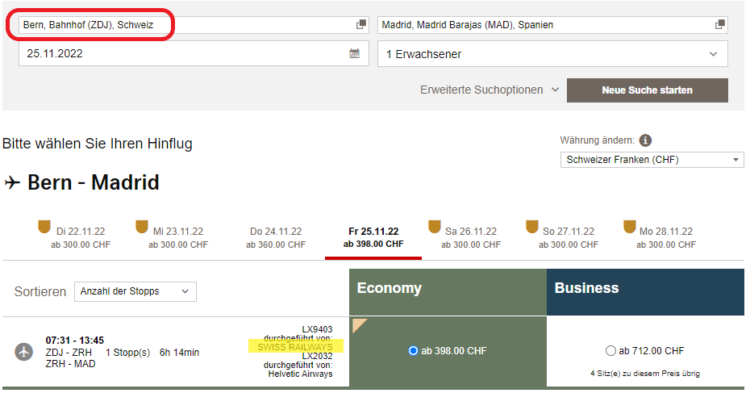Open the 1 Erwachsener passenger dropdown

point(552,54)
